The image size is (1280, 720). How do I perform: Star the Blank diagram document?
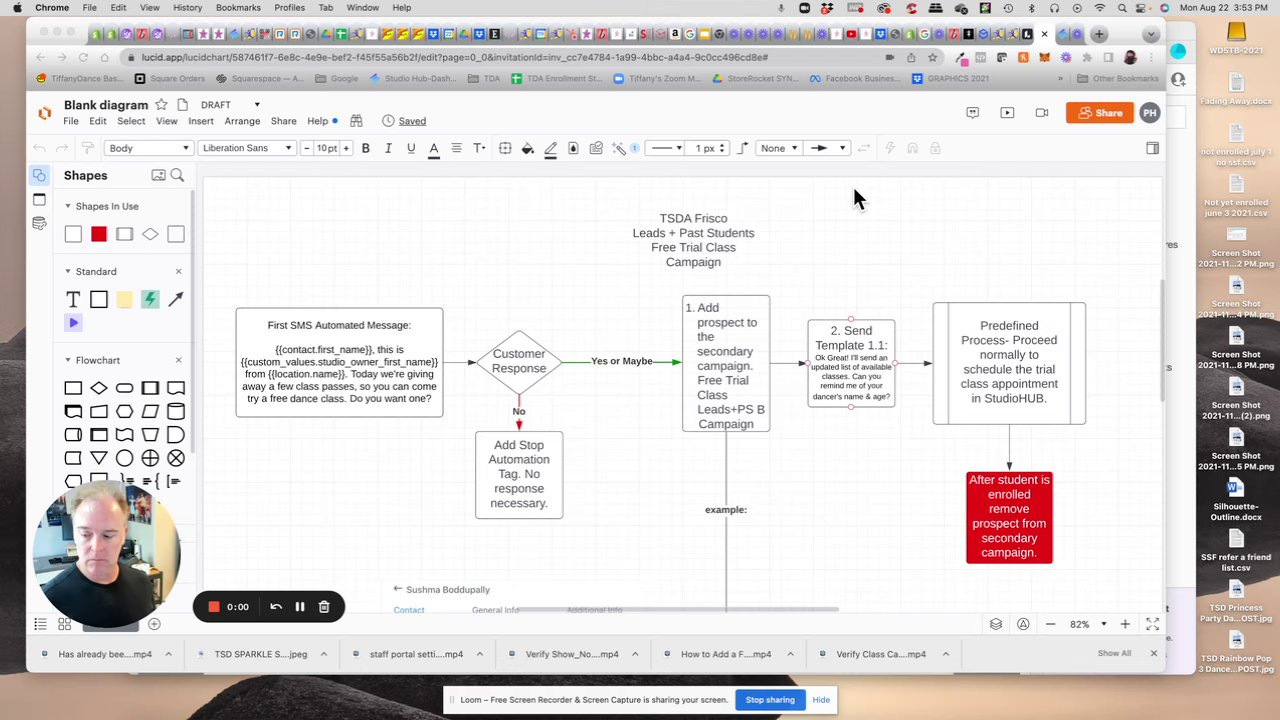click(x=161, y=104)
